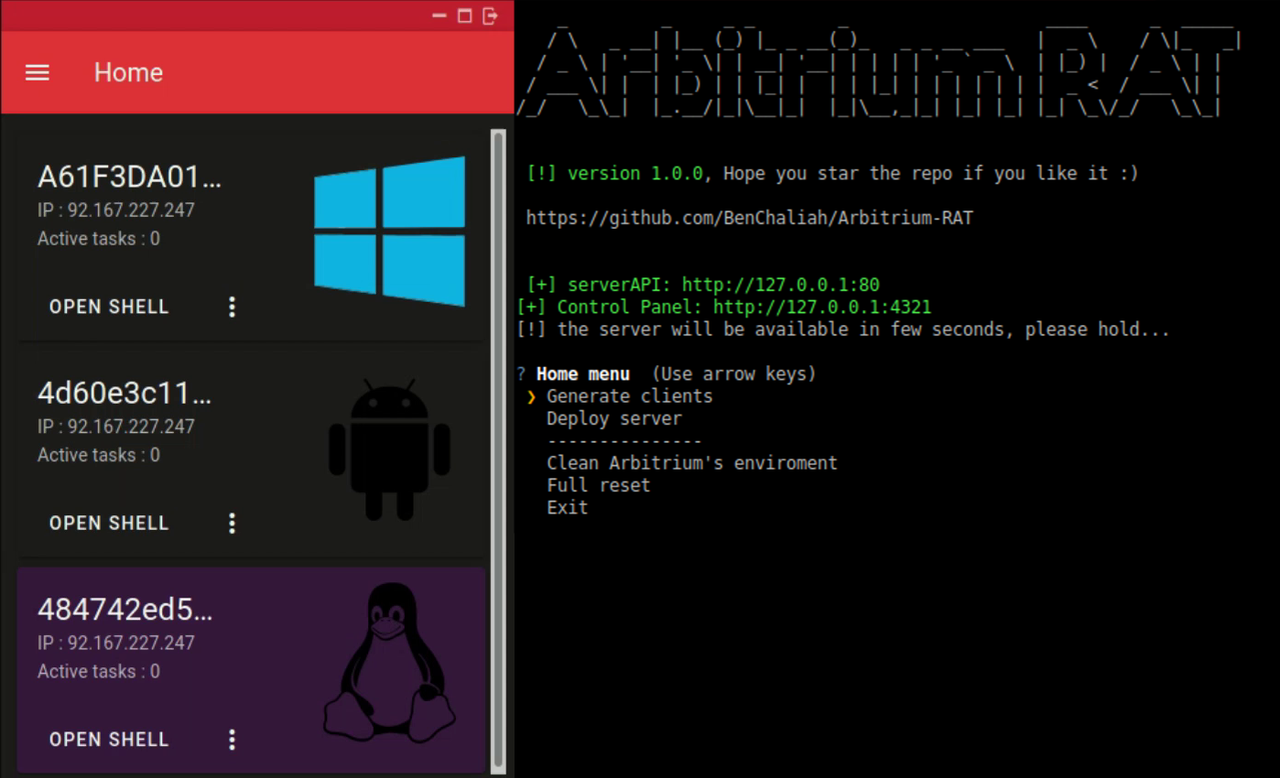Click the Windows logo on A61F3DA01 card
Image resolution: width=1280 pixels, height=778 pixels.
390,231
